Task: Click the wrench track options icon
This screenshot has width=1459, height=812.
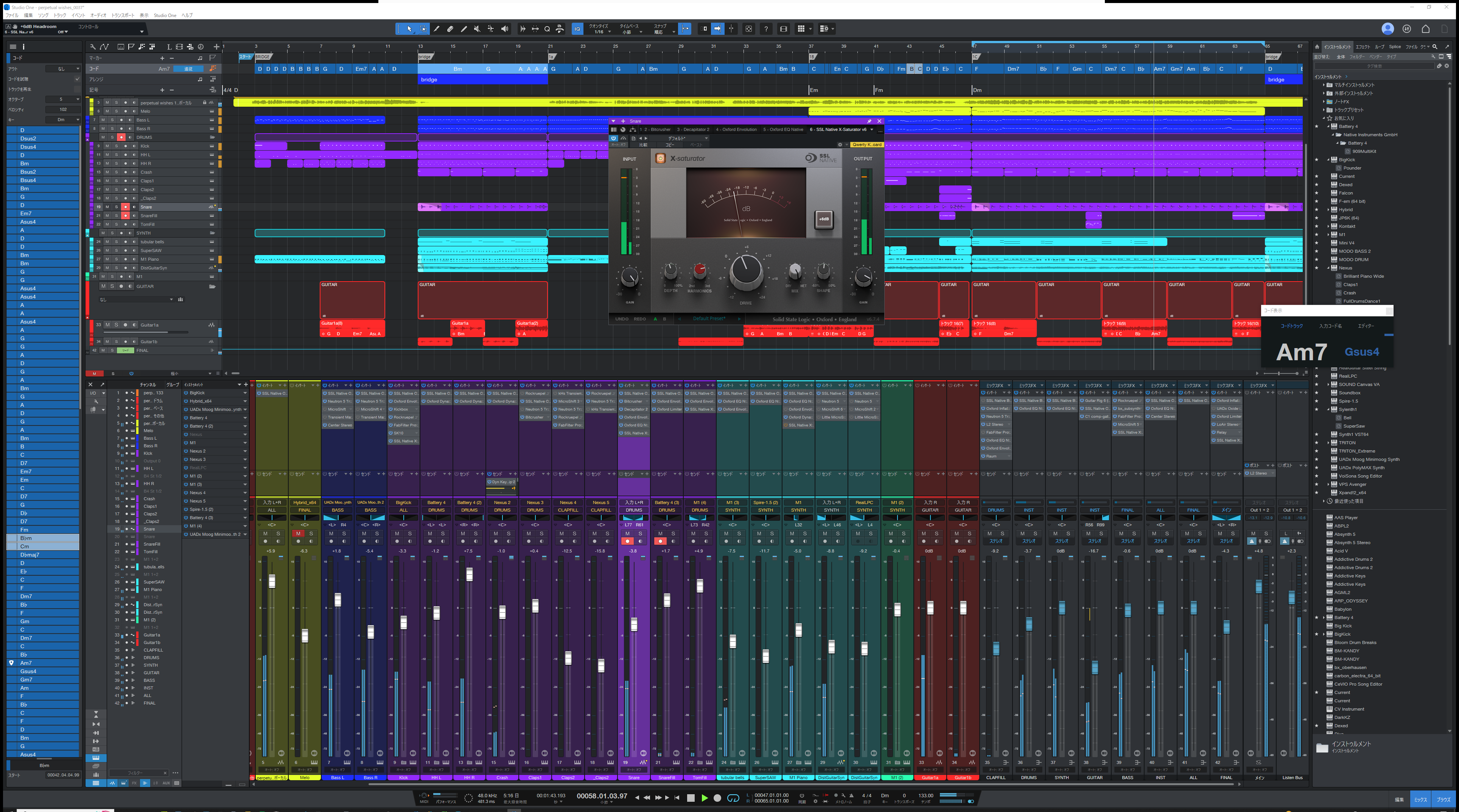Action: tap(92, 47)
